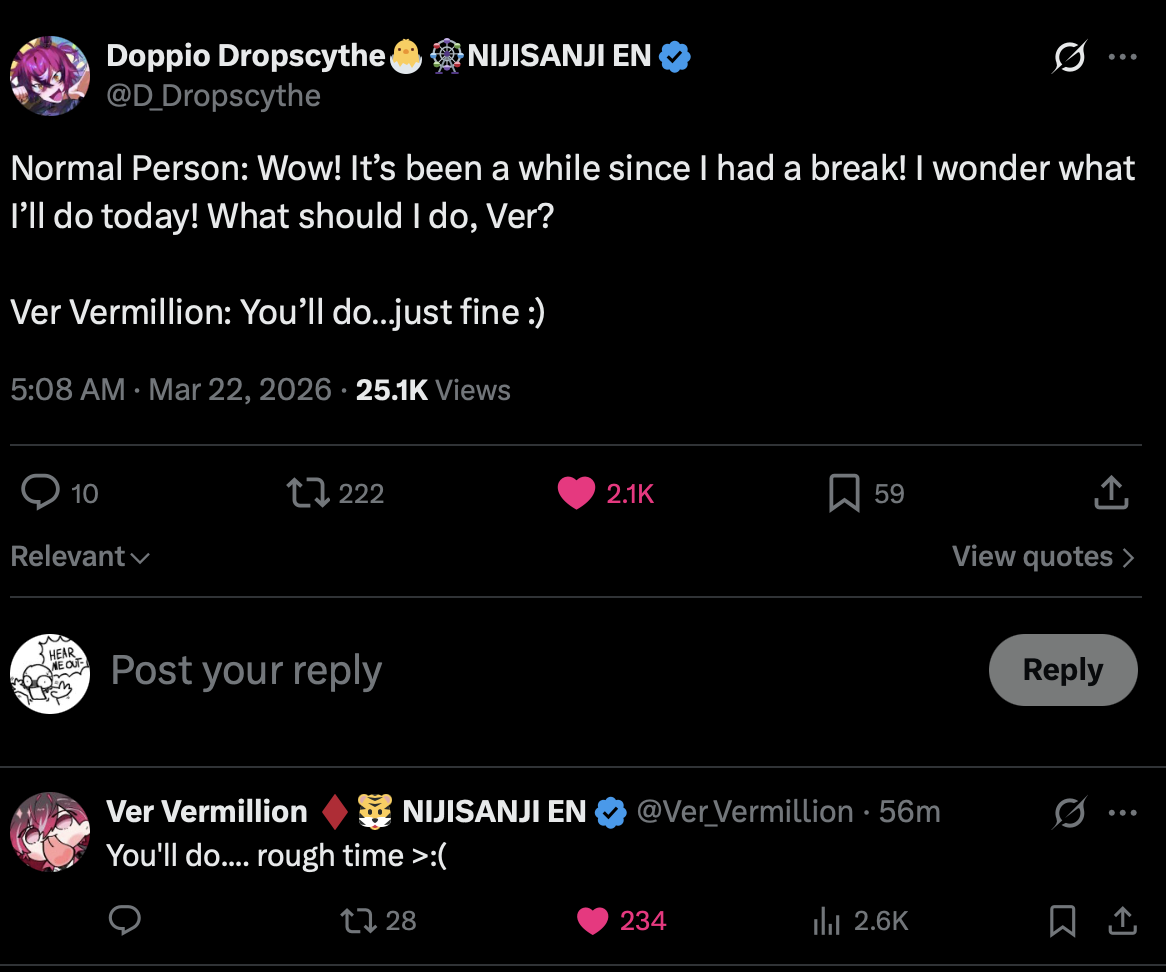Bookmark the main post with 59 saves
The width and height of the screenshot is (1166, 972).
tap(844, 492)
